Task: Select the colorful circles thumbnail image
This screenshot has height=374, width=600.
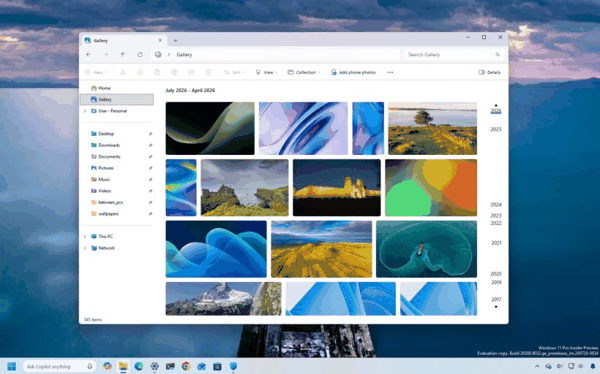Action: [431, 188]
